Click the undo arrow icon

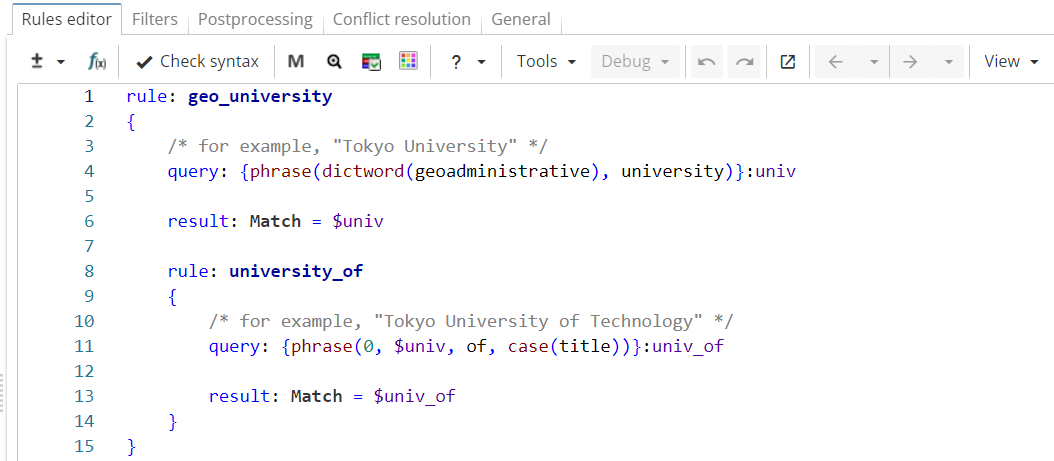point(706,62)
